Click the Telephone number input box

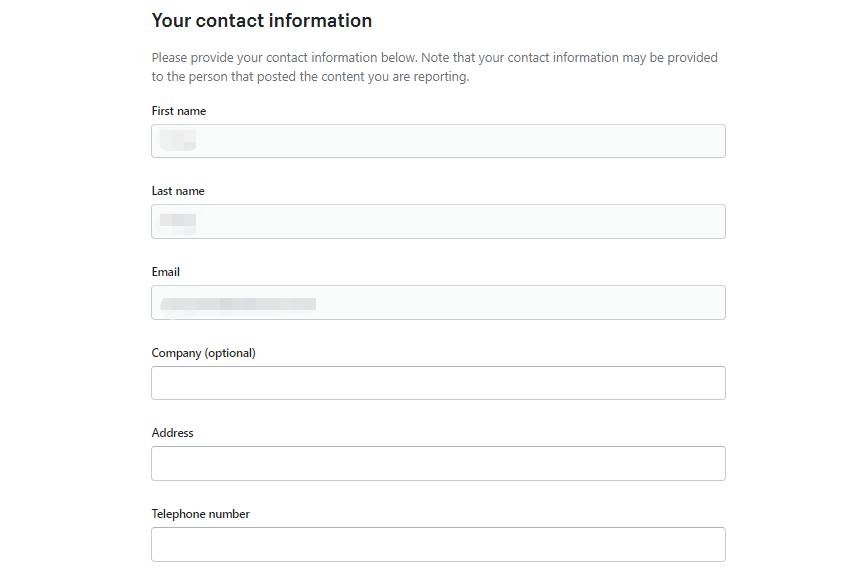(x=438, y=544)
